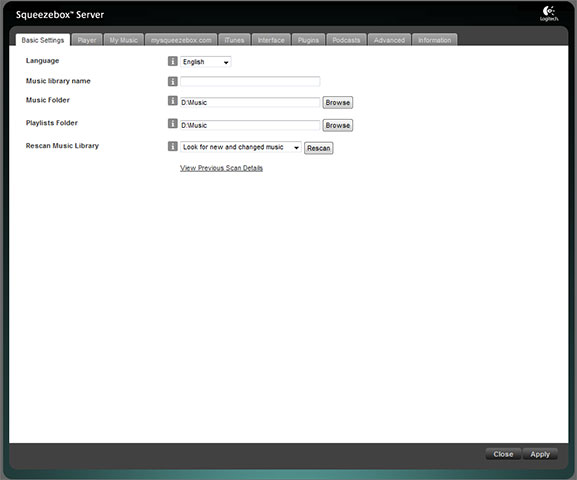577x480 pixels.
Task: Click the 'Playlists Folder' label
Action: (52, 123)
